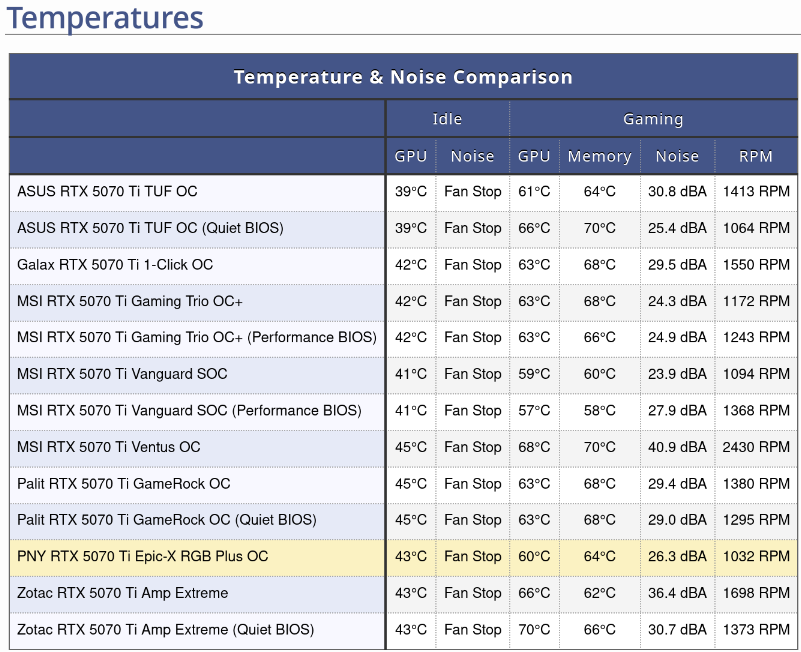The width and height of the screenshot is (801, 652).
Task: Click the 40.9 dBA noise value
Action: [677, 447]
